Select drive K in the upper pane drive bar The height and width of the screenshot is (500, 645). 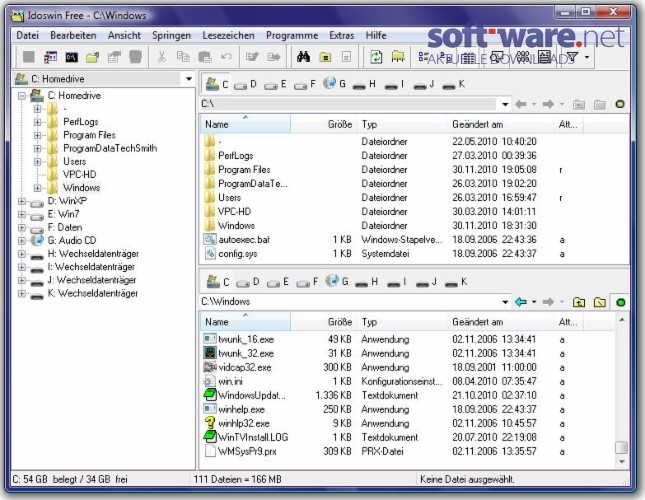[453, 84]
